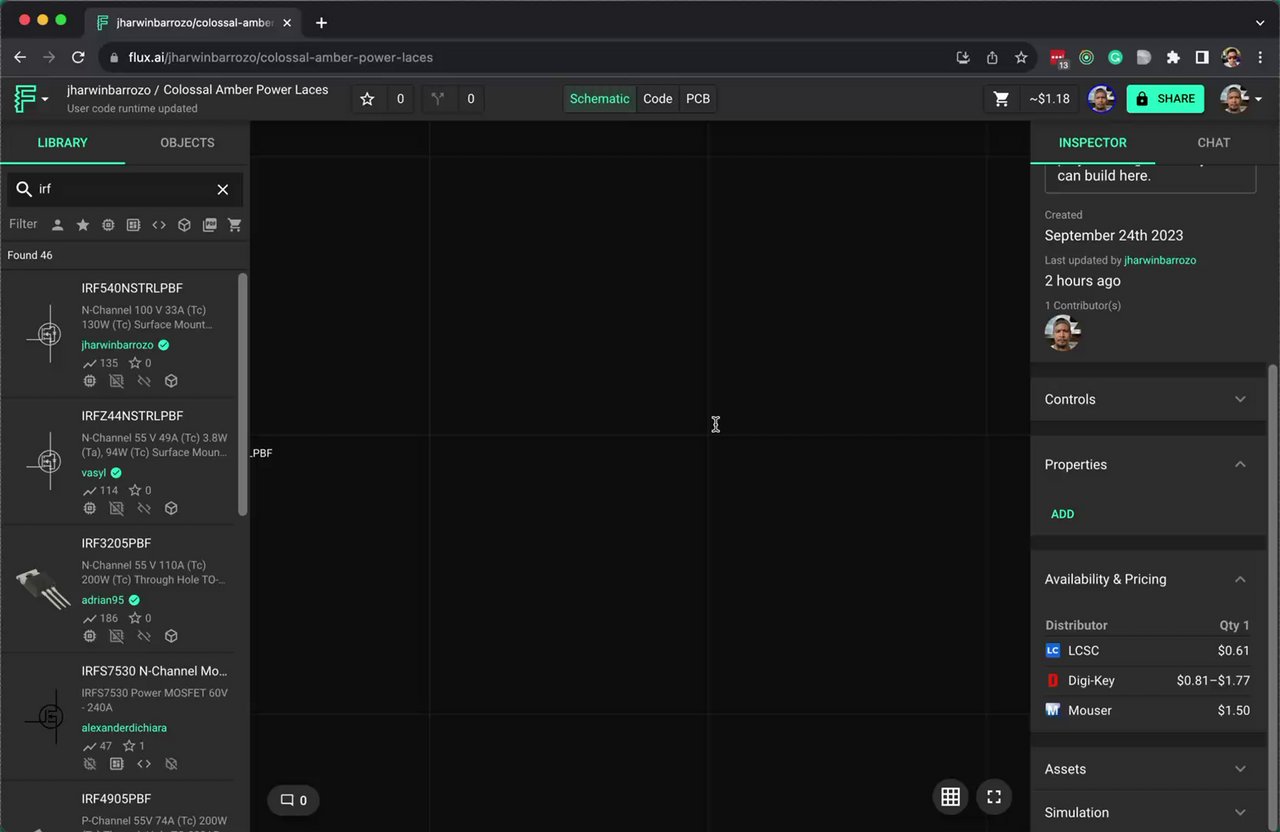This screenshot has width=1280, height=832.
Task: Open jharwinbarrozo author link in library
Action: pyautogui.click(x=117, y=345)
